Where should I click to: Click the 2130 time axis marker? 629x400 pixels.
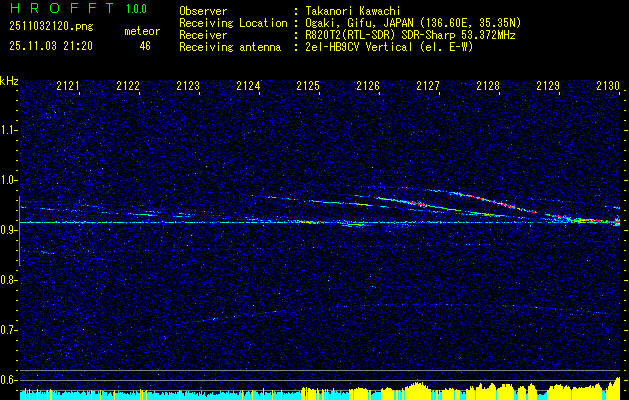coord(608,85)
